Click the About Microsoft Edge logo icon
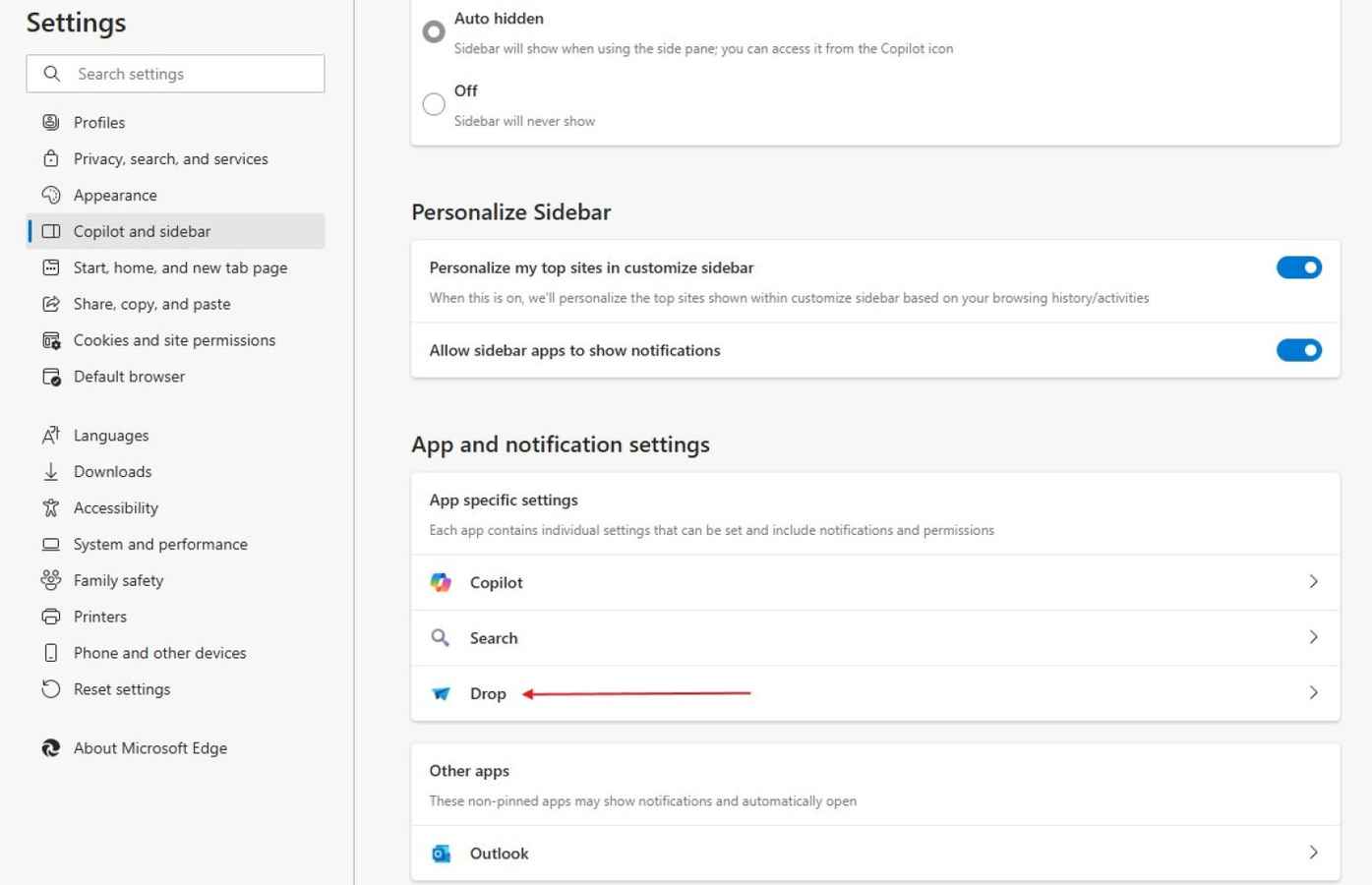 click(51, 748)
